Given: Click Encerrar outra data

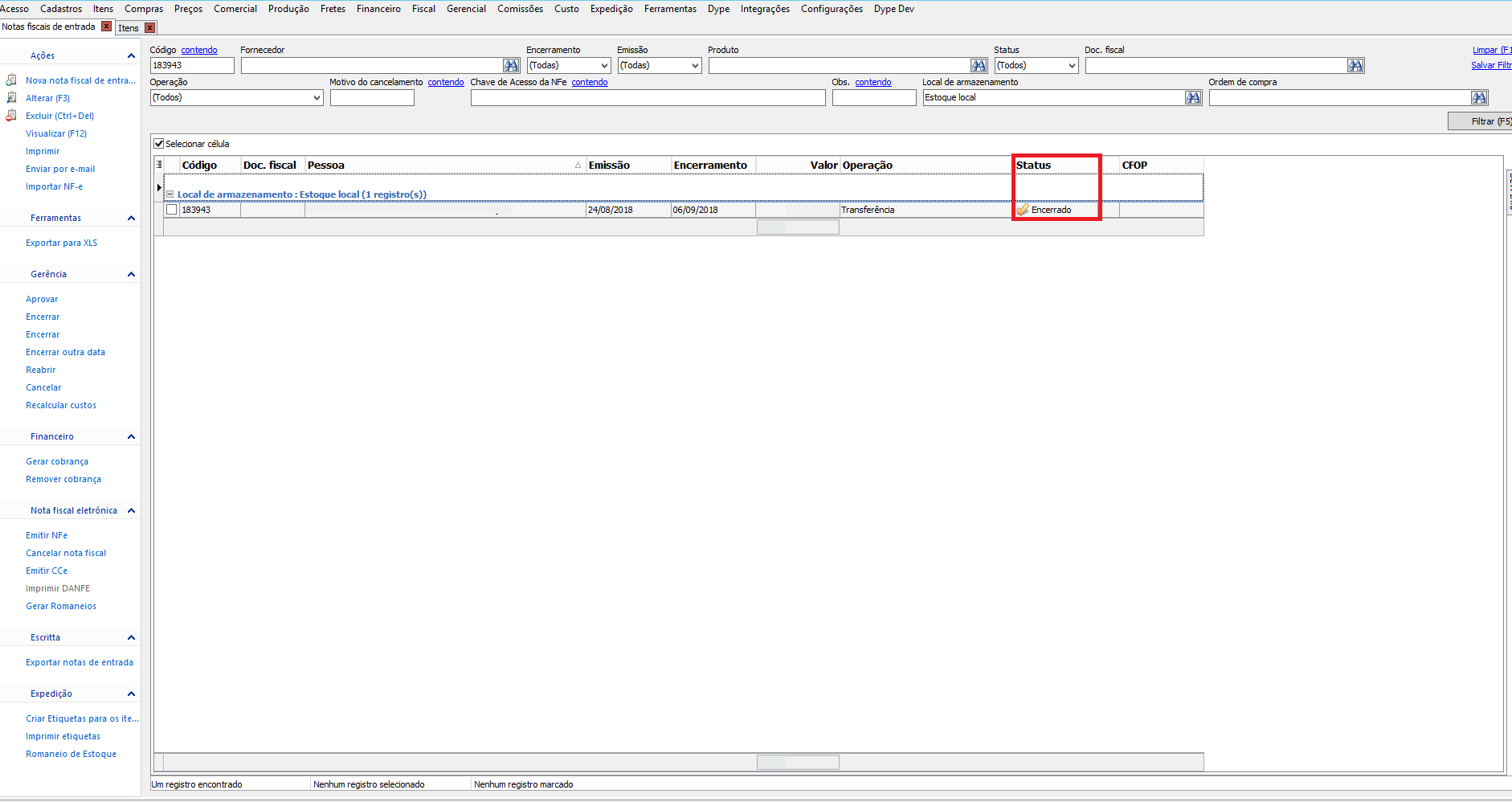Looking at the screenshot, I should (x=65, y=352).
